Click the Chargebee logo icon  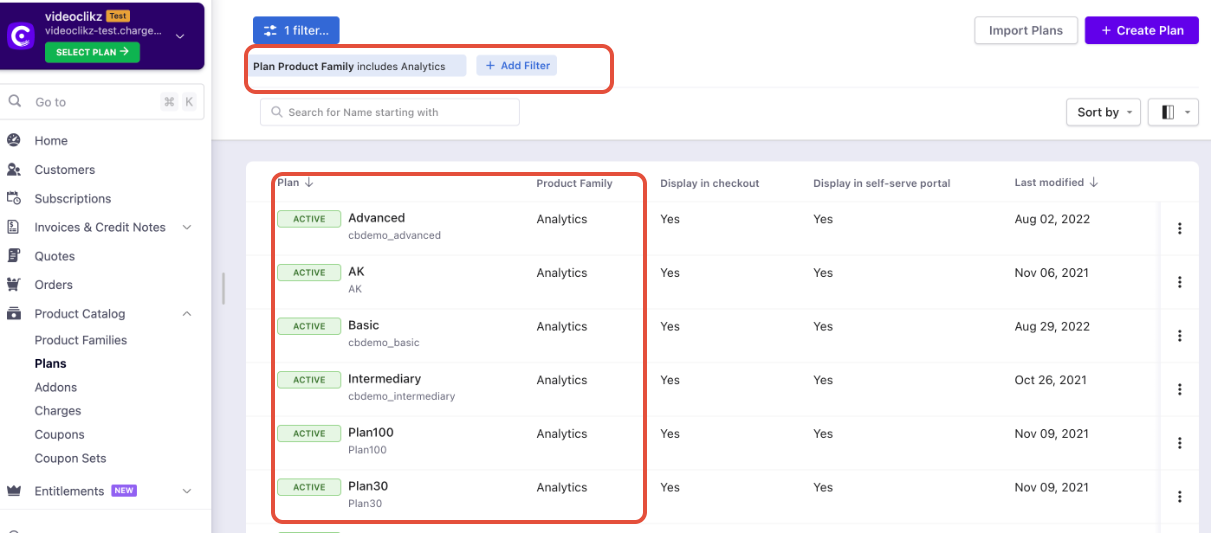coord(21,36)
